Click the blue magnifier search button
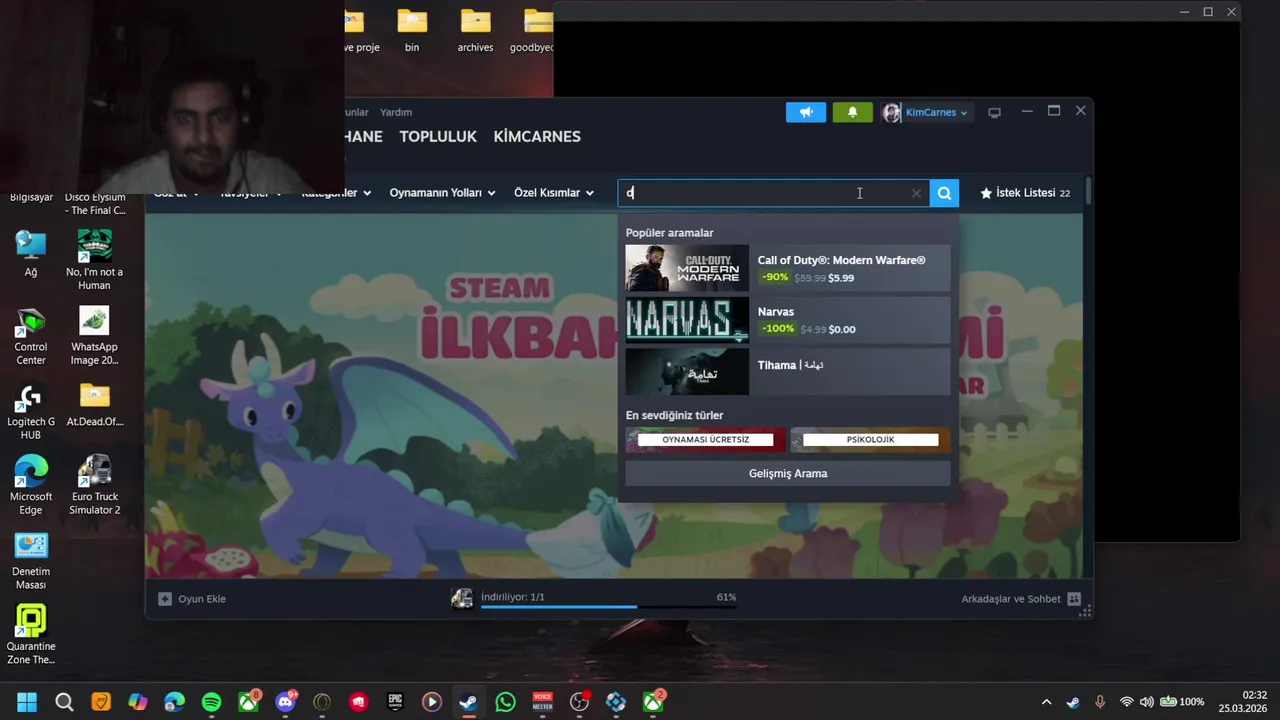This screenshot has height=720, width=1280. pos(944,193)
